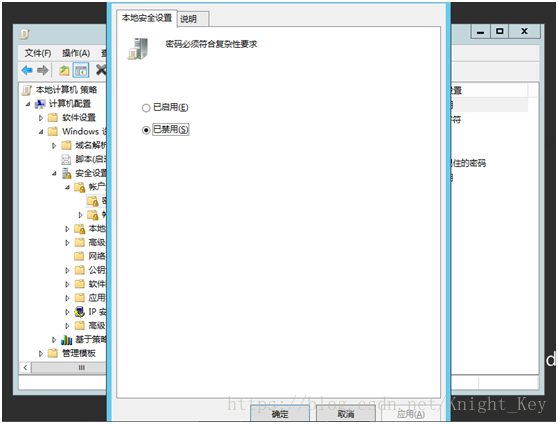
Task: Click the 网络 folder icon
Action: 79,256
